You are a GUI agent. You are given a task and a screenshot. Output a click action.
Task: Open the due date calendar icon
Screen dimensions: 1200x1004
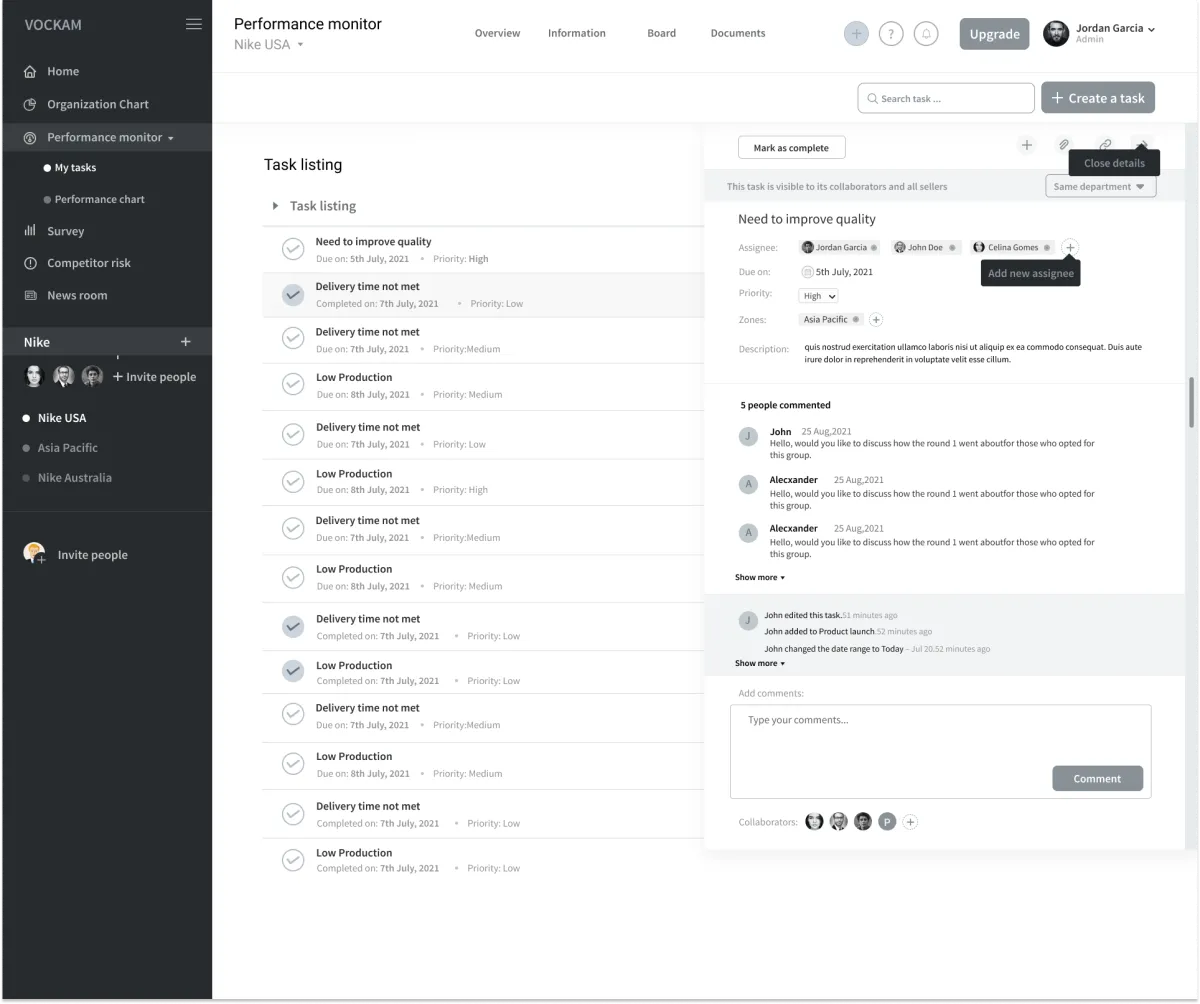(x=807, y=272)
